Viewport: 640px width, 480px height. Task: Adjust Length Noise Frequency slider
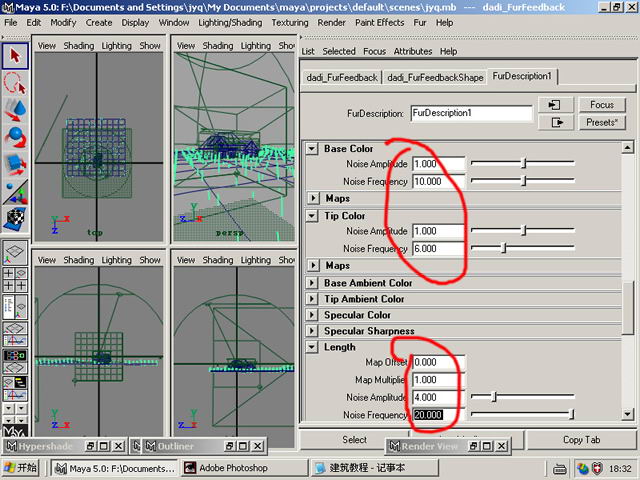[x=571, y=414]
